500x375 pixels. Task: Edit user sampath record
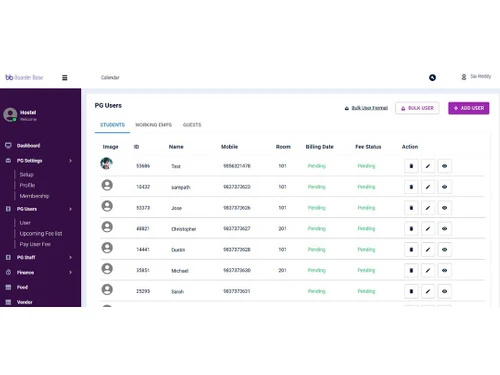pos(428,187)
